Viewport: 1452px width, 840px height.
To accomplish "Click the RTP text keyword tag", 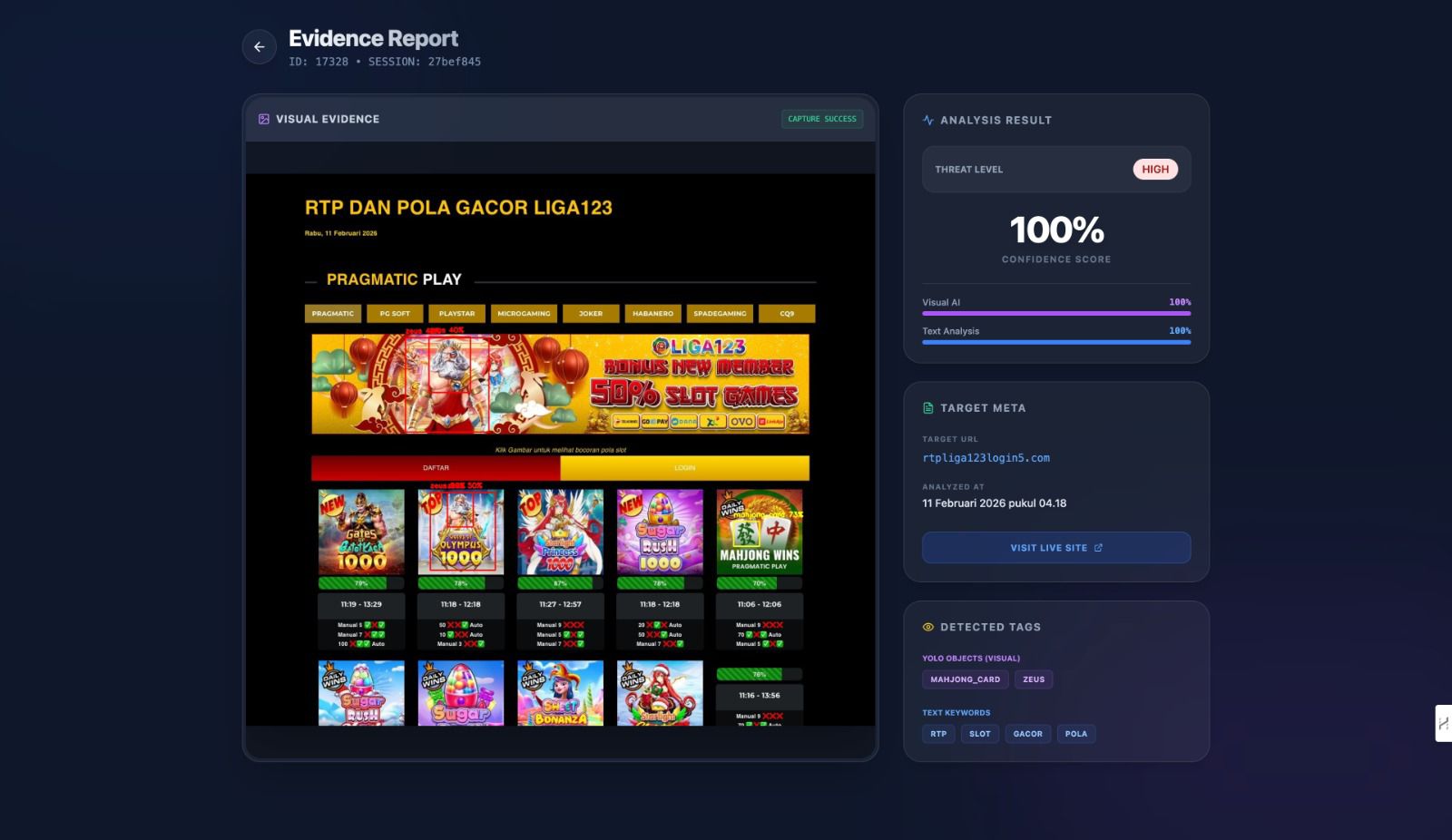I will pos(938,734).
